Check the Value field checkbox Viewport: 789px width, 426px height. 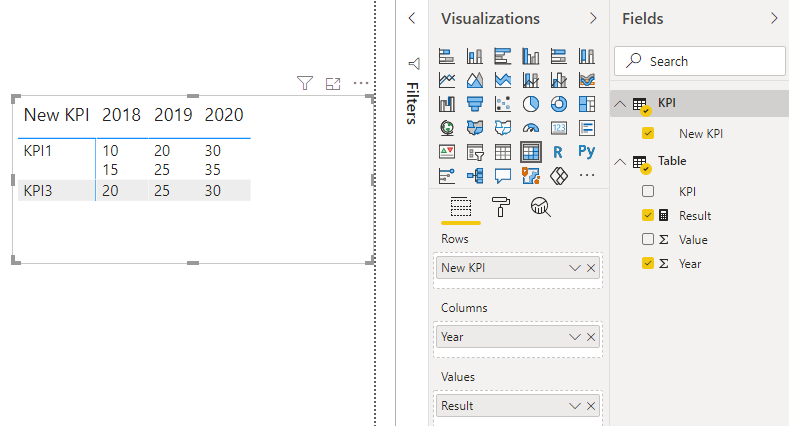coord(648,239)
